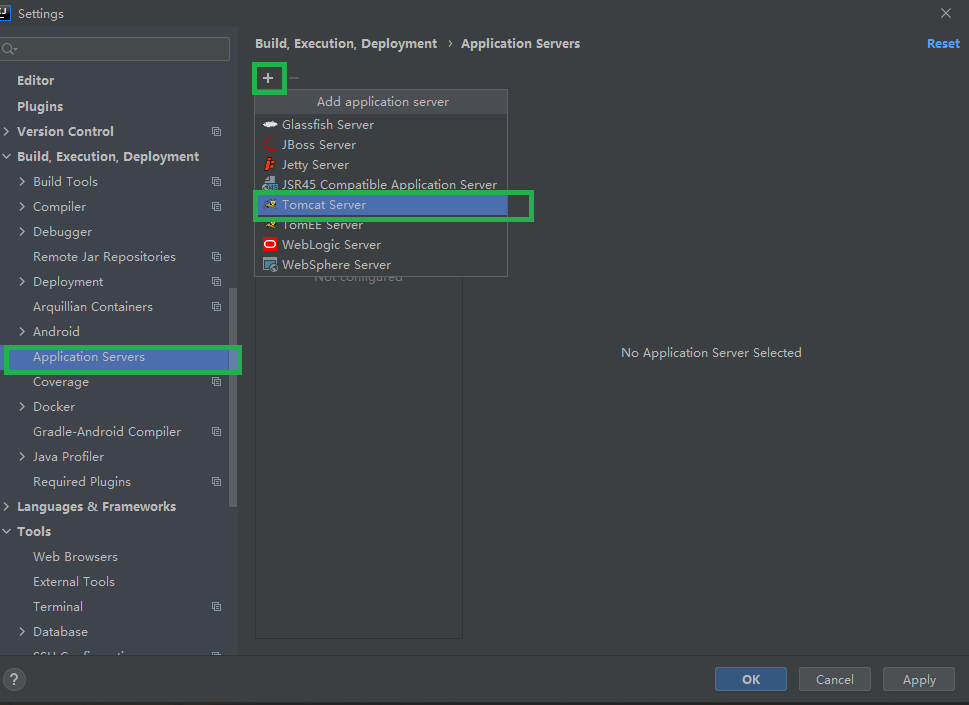Expand the Deployment node
Viewport: 969px width, 705px height.
click(22, 282)
